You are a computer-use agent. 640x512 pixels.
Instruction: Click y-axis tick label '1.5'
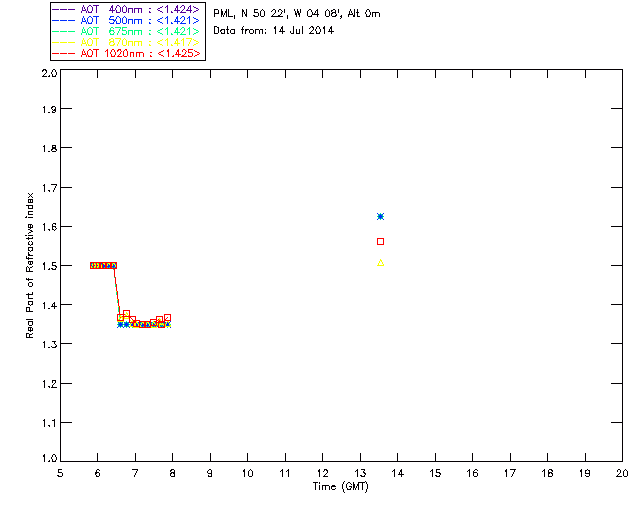pos(49,266)
